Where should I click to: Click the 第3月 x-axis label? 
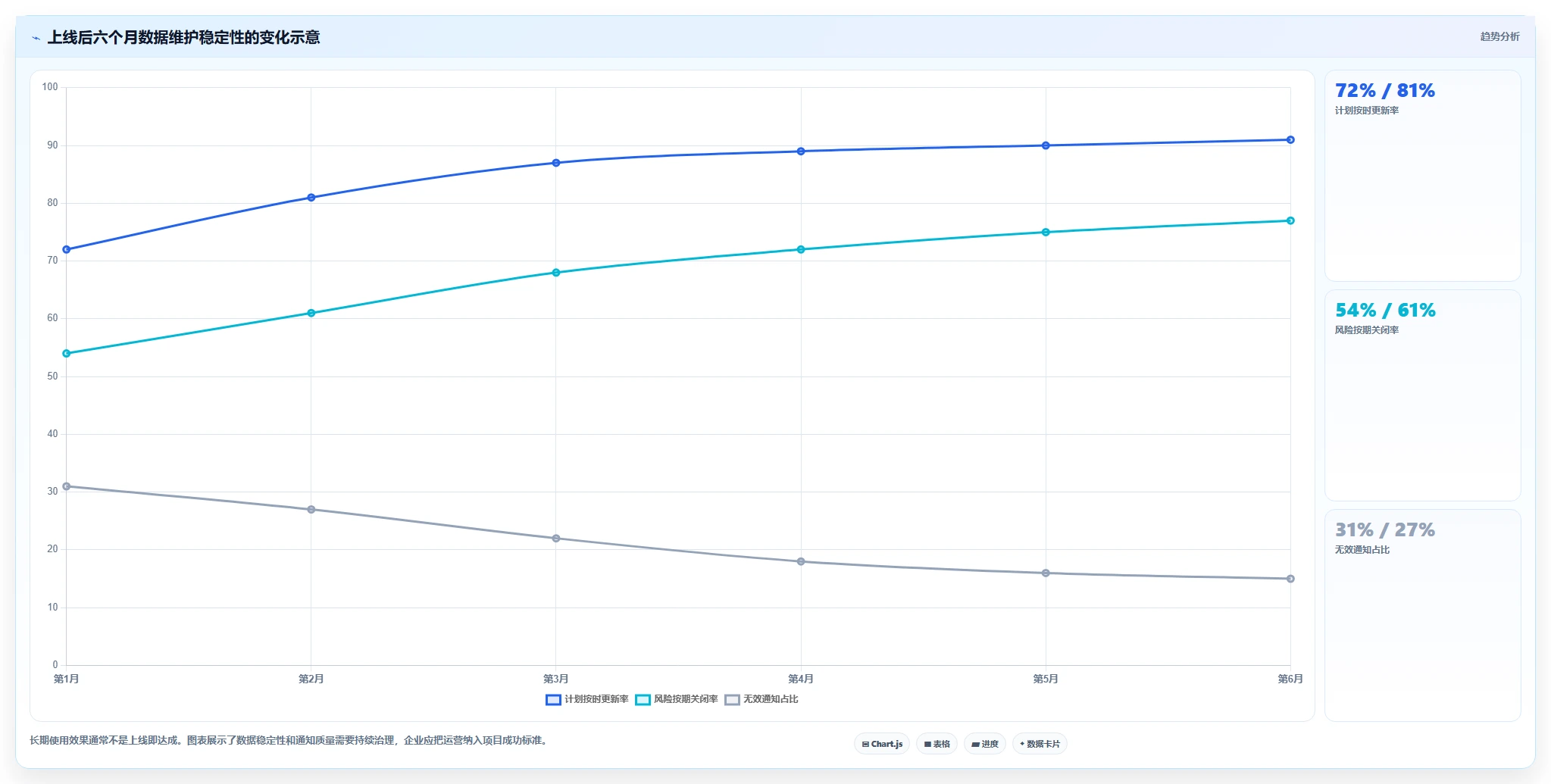point(556,679)
